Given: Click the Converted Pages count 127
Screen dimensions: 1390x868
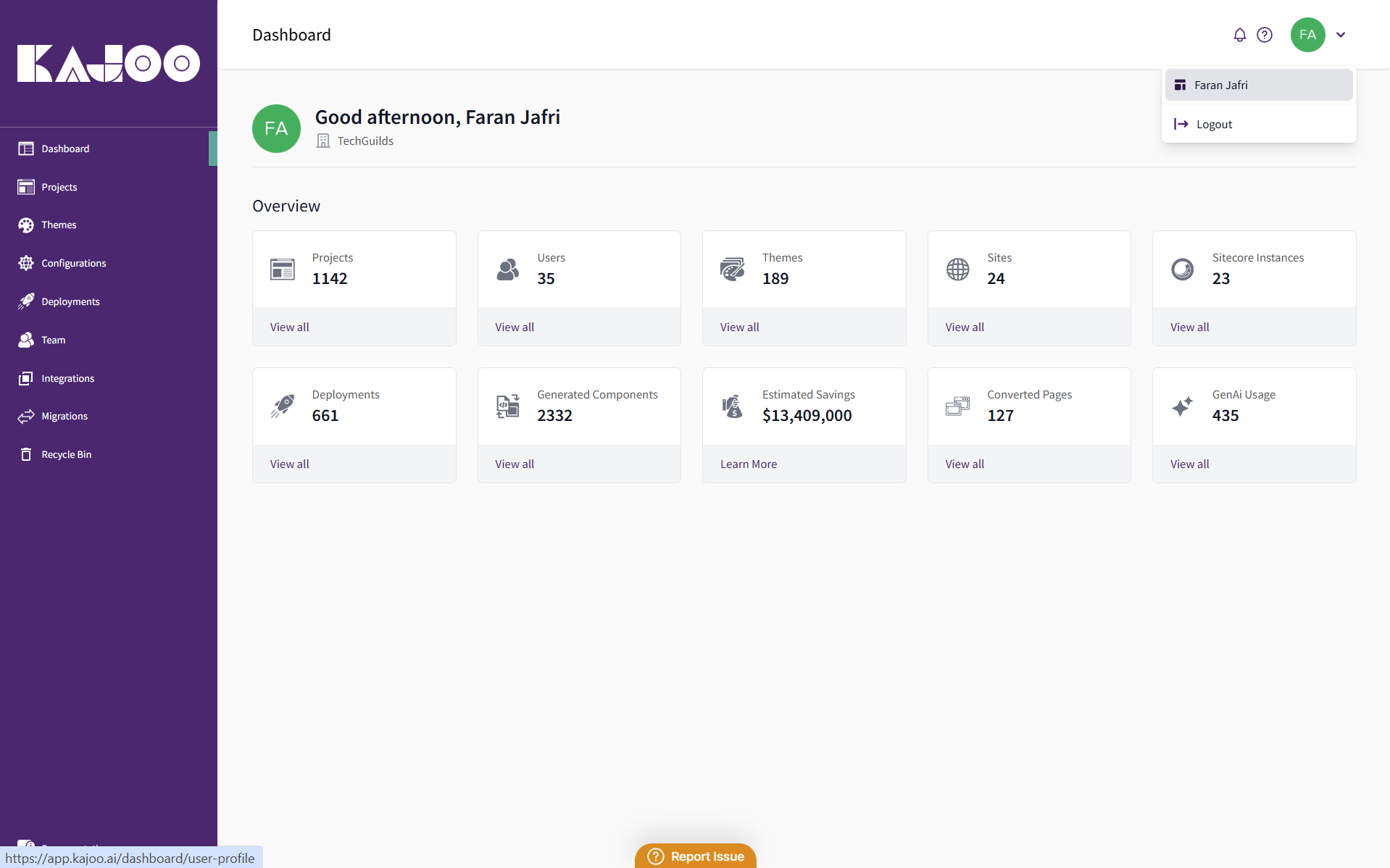Looking at the screenshot, I should pyautogui.click(x=1000, y=415).
